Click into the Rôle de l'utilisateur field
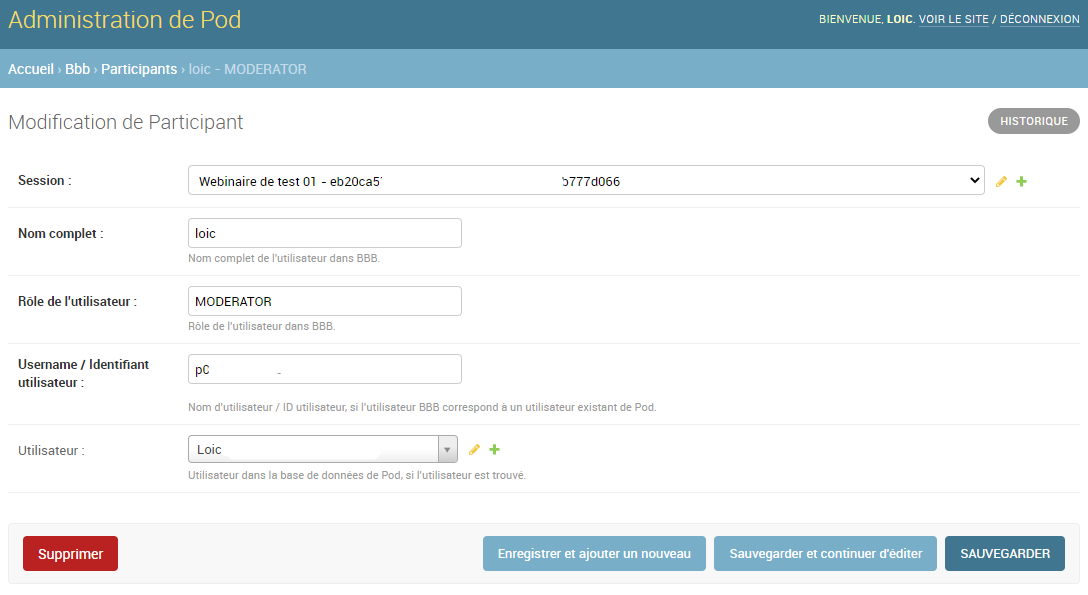The image size is (1088, 595). [x=324, y=301]
